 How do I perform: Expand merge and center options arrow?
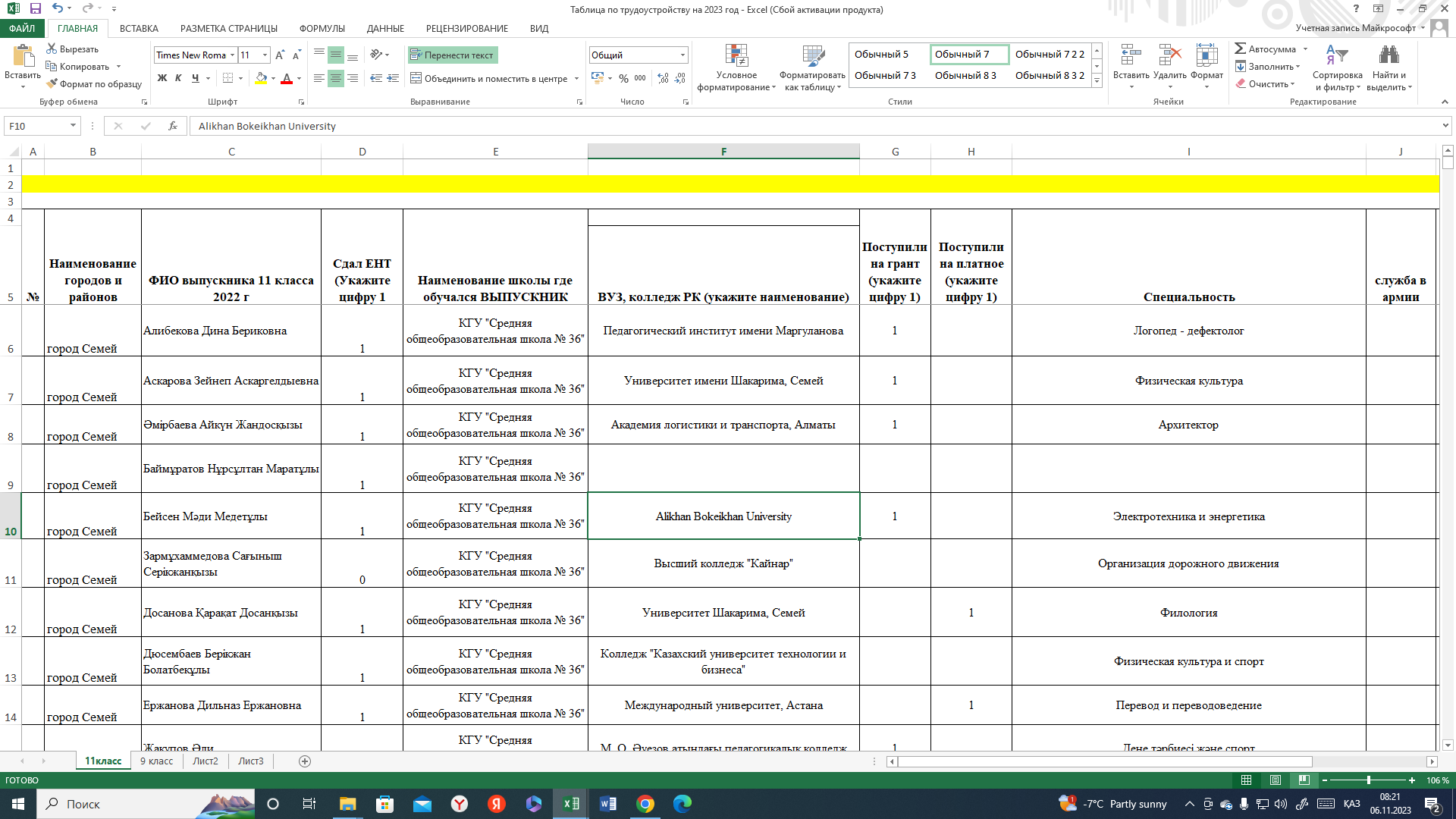click(576, 79)
